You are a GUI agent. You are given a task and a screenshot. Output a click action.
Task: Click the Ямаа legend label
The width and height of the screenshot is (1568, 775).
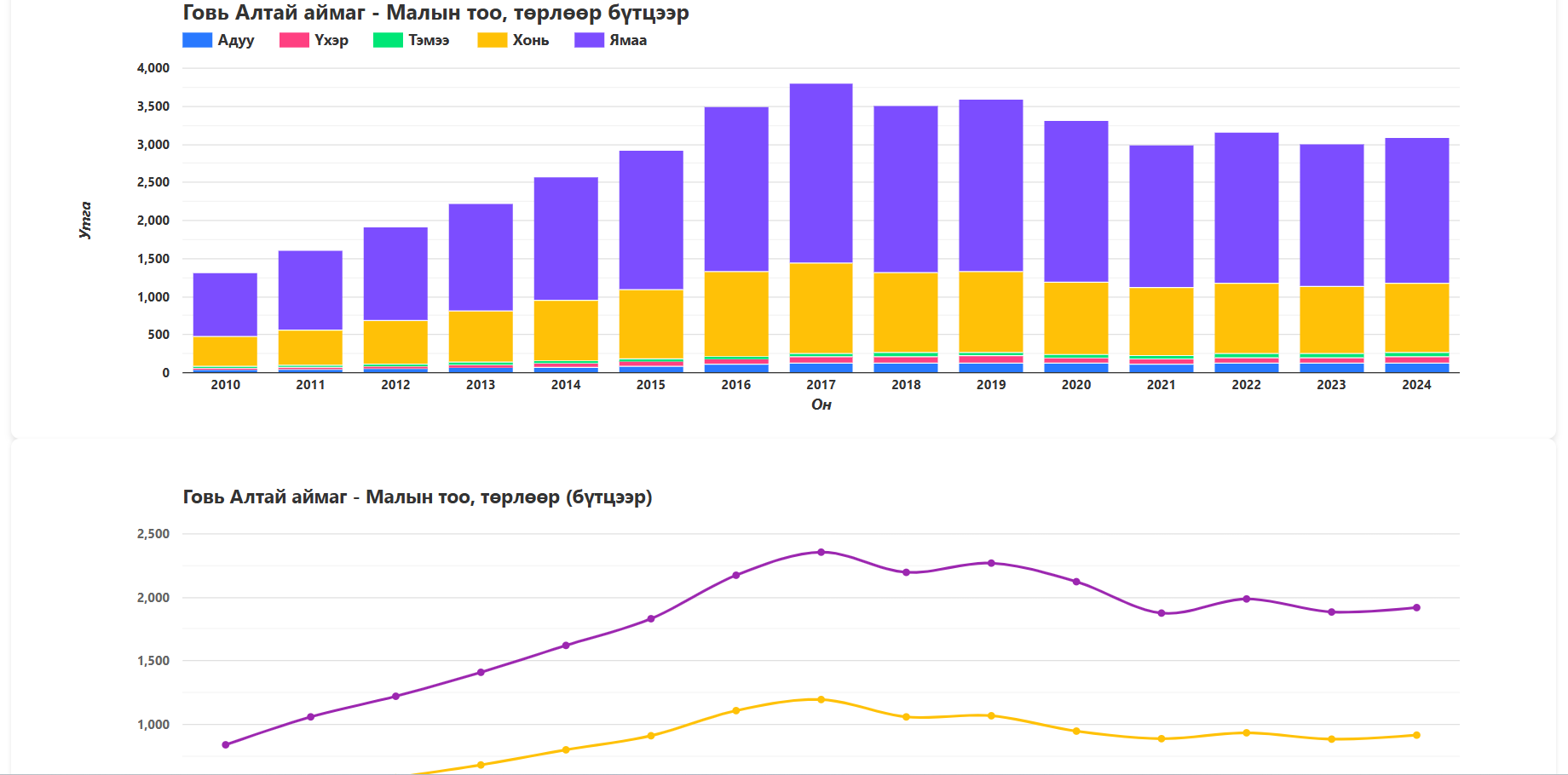[x=628, y=40]
